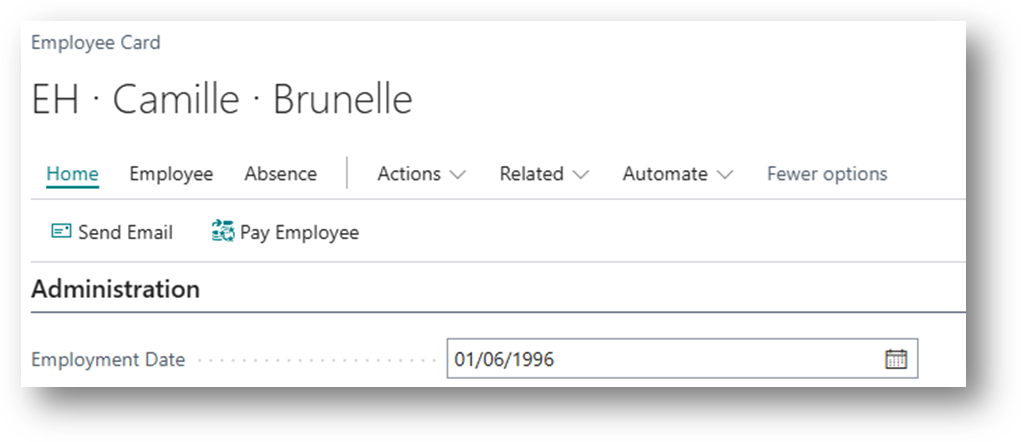Click the EH Camille Brunelle title
The width and height of the screenshot is (1021, 442).
222,100
